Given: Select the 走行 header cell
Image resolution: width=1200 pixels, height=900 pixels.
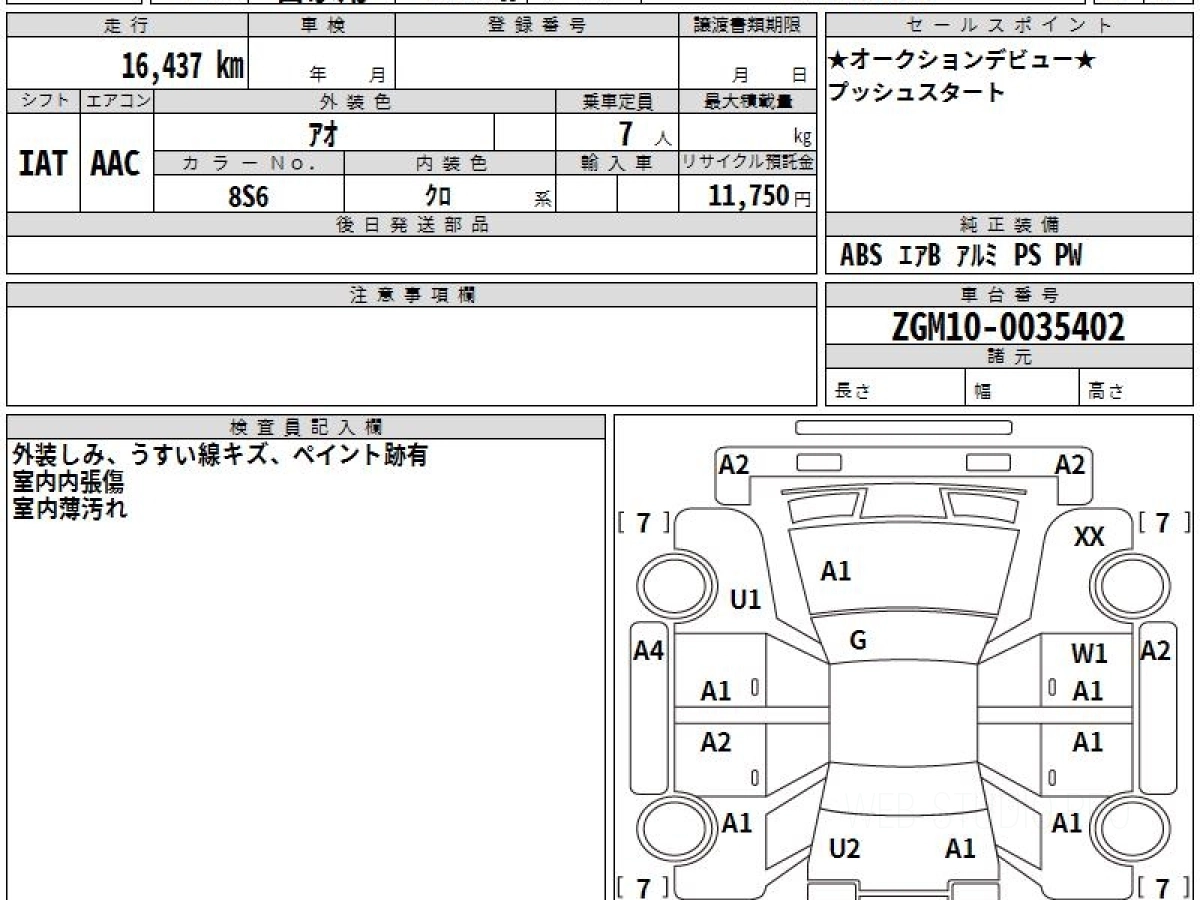Looking at the screenshot, I should pos(126,25).
